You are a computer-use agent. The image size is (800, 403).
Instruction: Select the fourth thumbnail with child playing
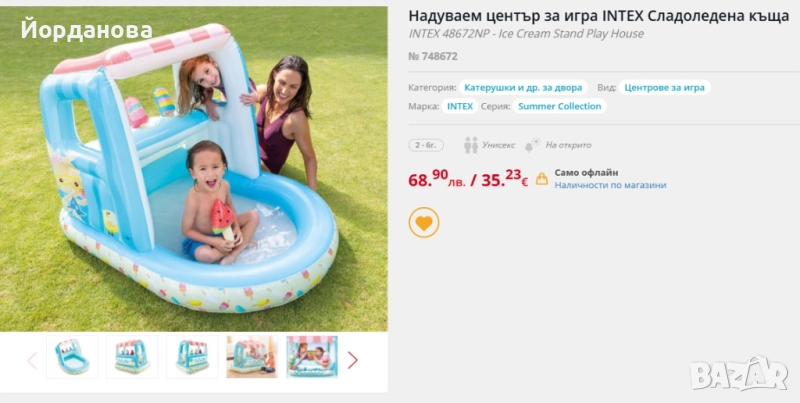(x=252, y=357)
